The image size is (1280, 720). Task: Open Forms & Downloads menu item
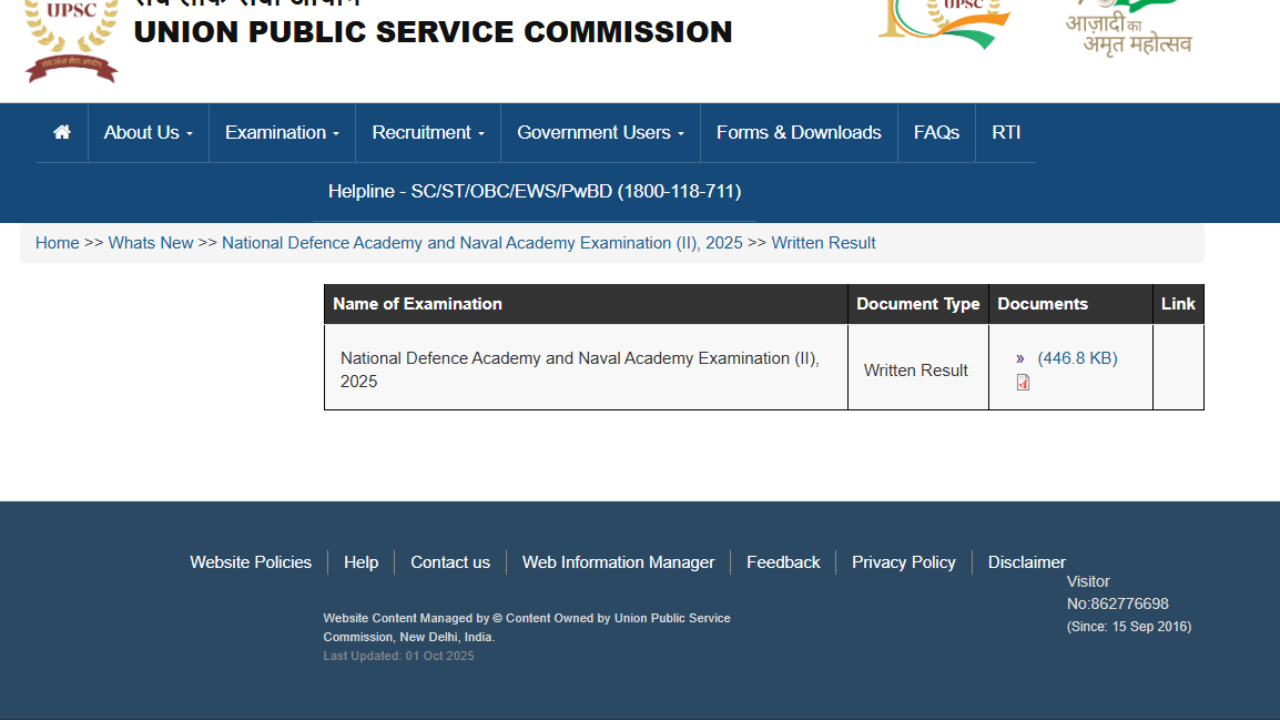tap(798, 132)
